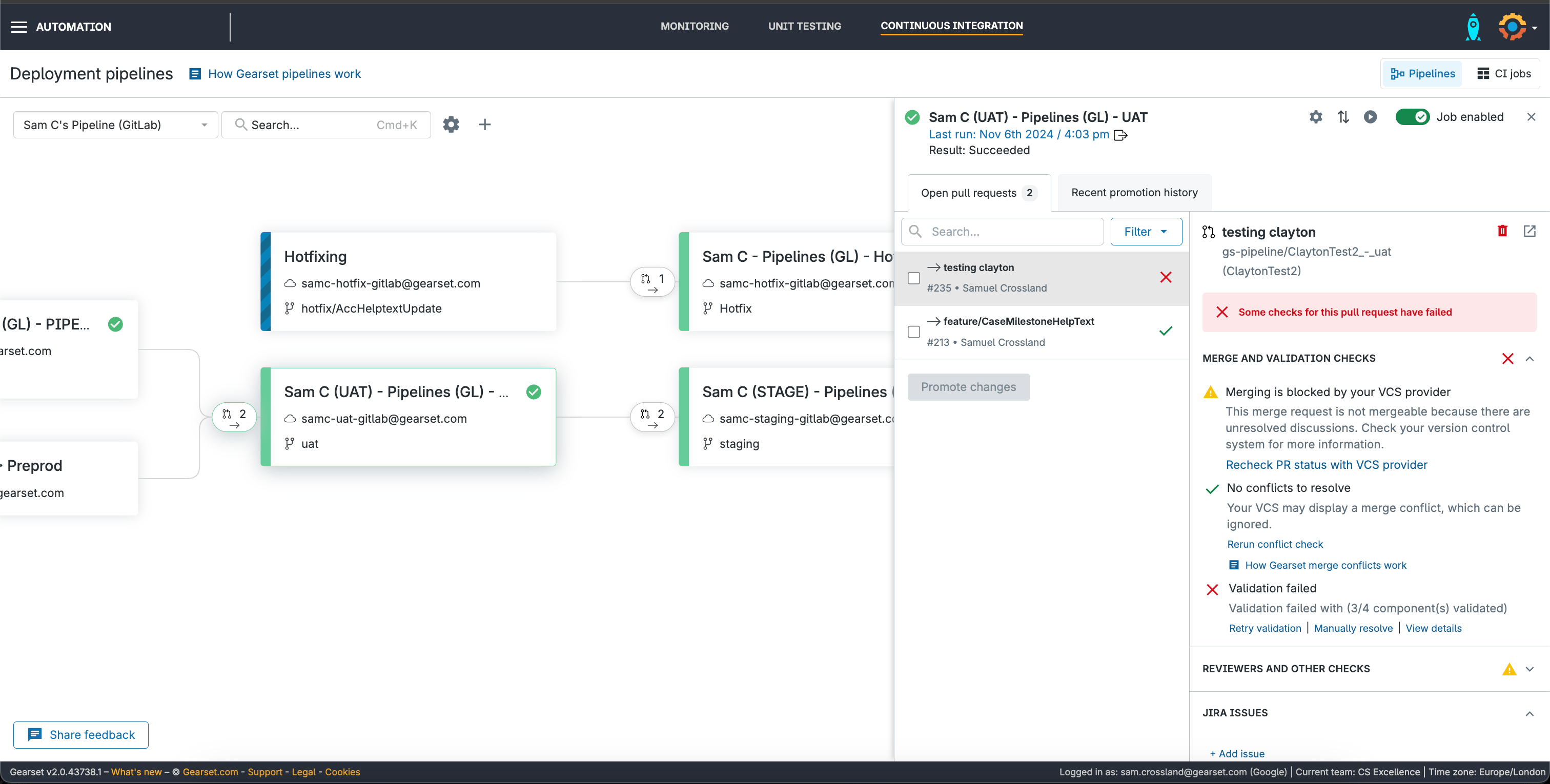Click the pipeline settings gear icon

tap(451, 125)
